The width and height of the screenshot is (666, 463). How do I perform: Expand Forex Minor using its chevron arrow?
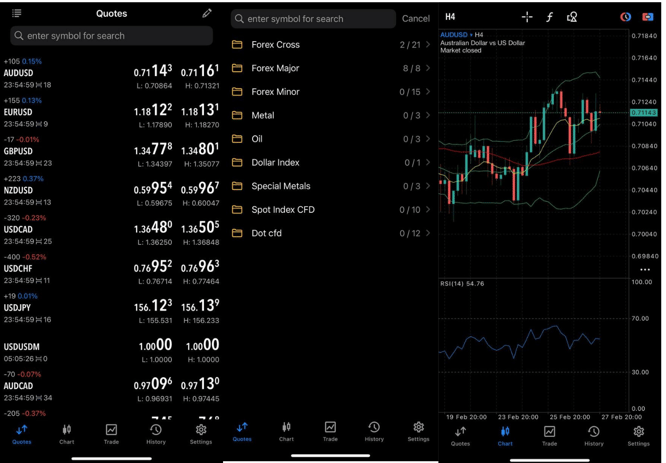pyautogui.click(x=428, y=92)
